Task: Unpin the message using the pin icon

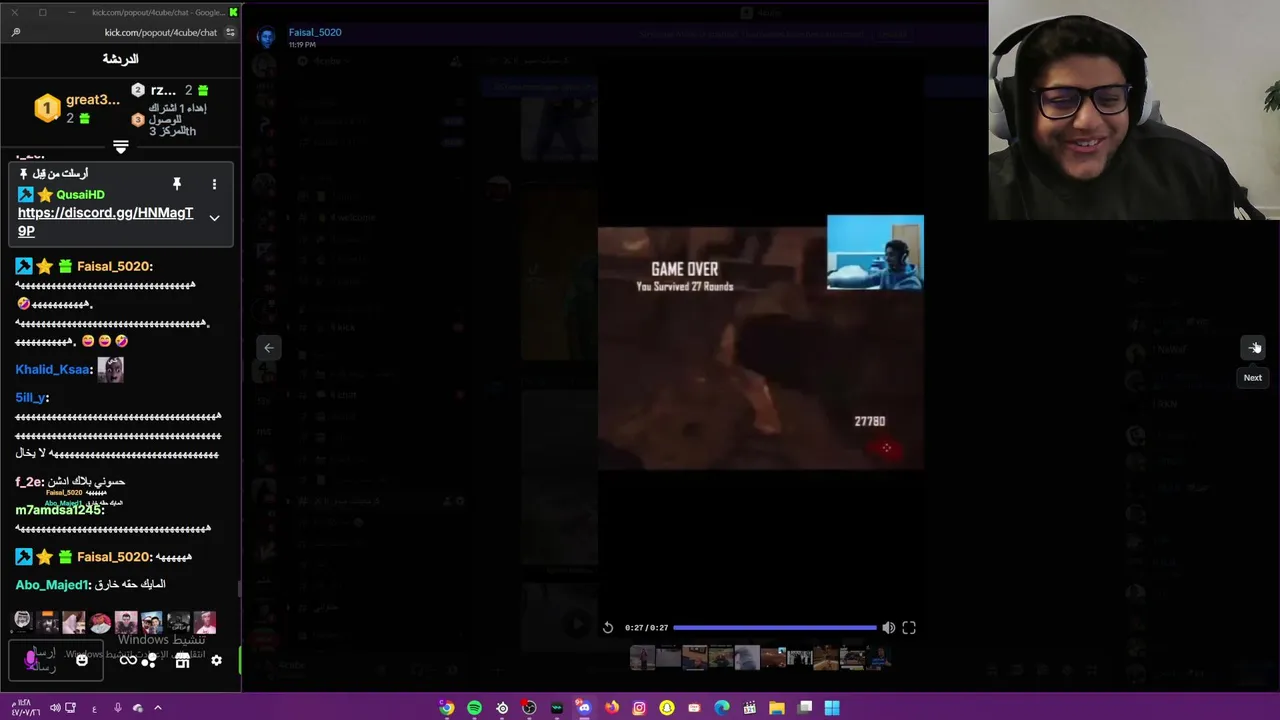Action: tap(177, 184)
